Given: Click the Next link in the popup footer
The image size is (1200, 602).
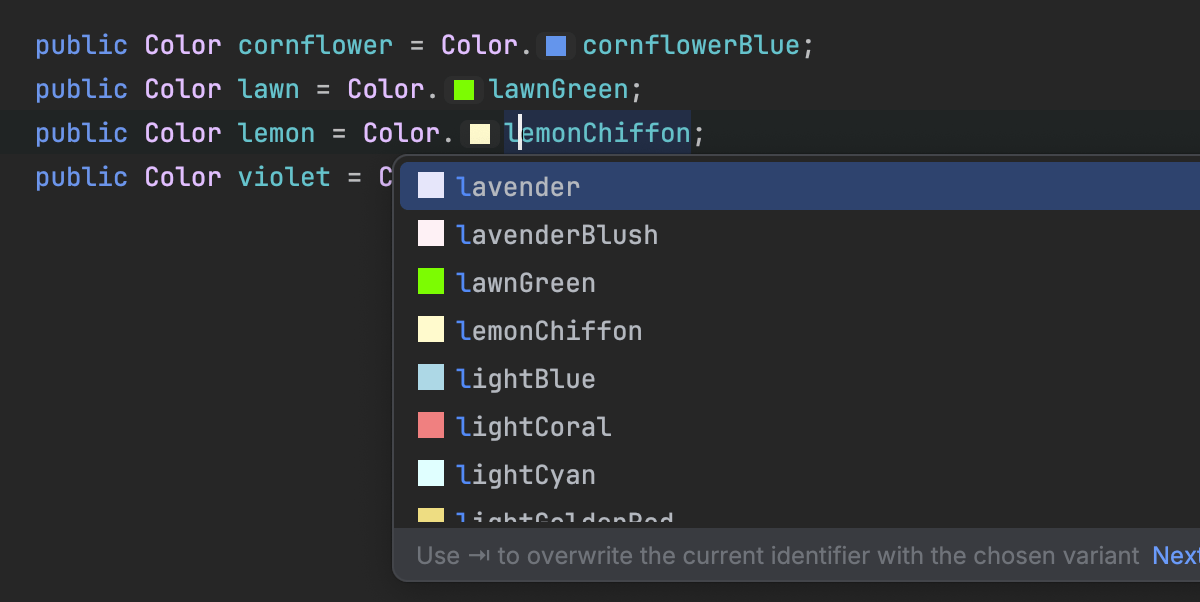Looking at the screenshot, I should pyautogui.click(x=1176, y=556).
